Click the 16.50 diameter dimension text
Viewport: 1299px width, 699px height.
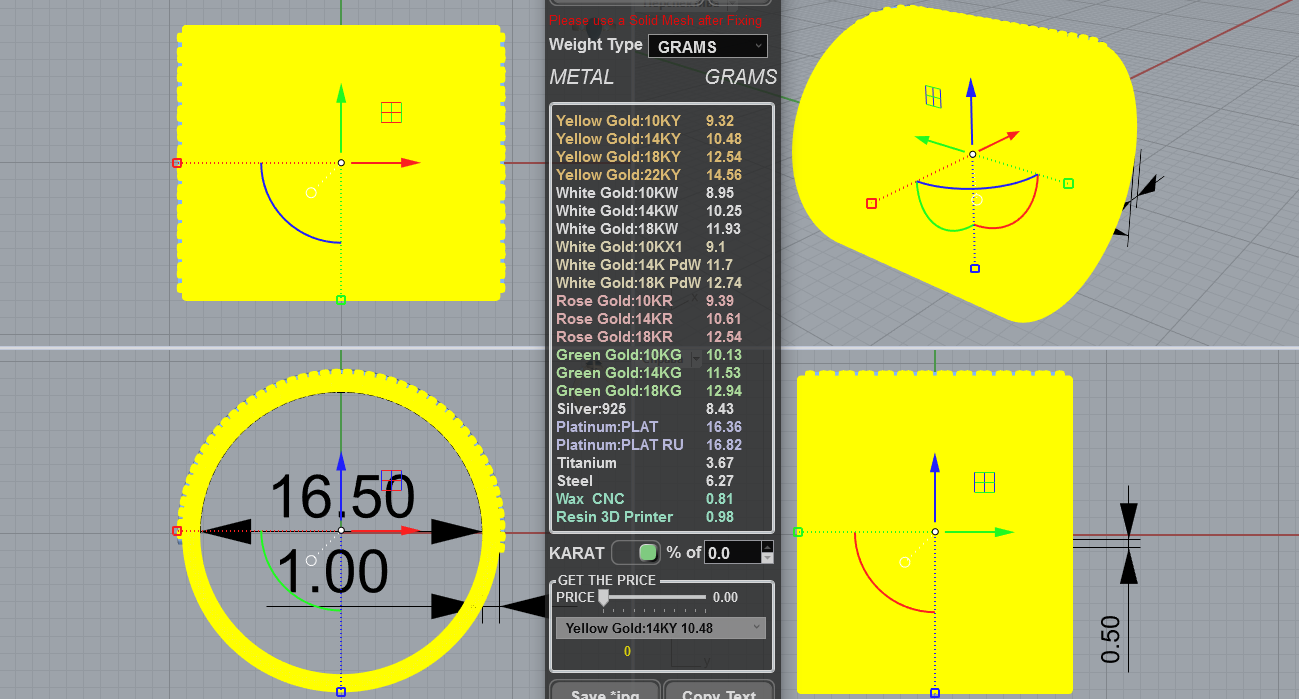point(341,496)
